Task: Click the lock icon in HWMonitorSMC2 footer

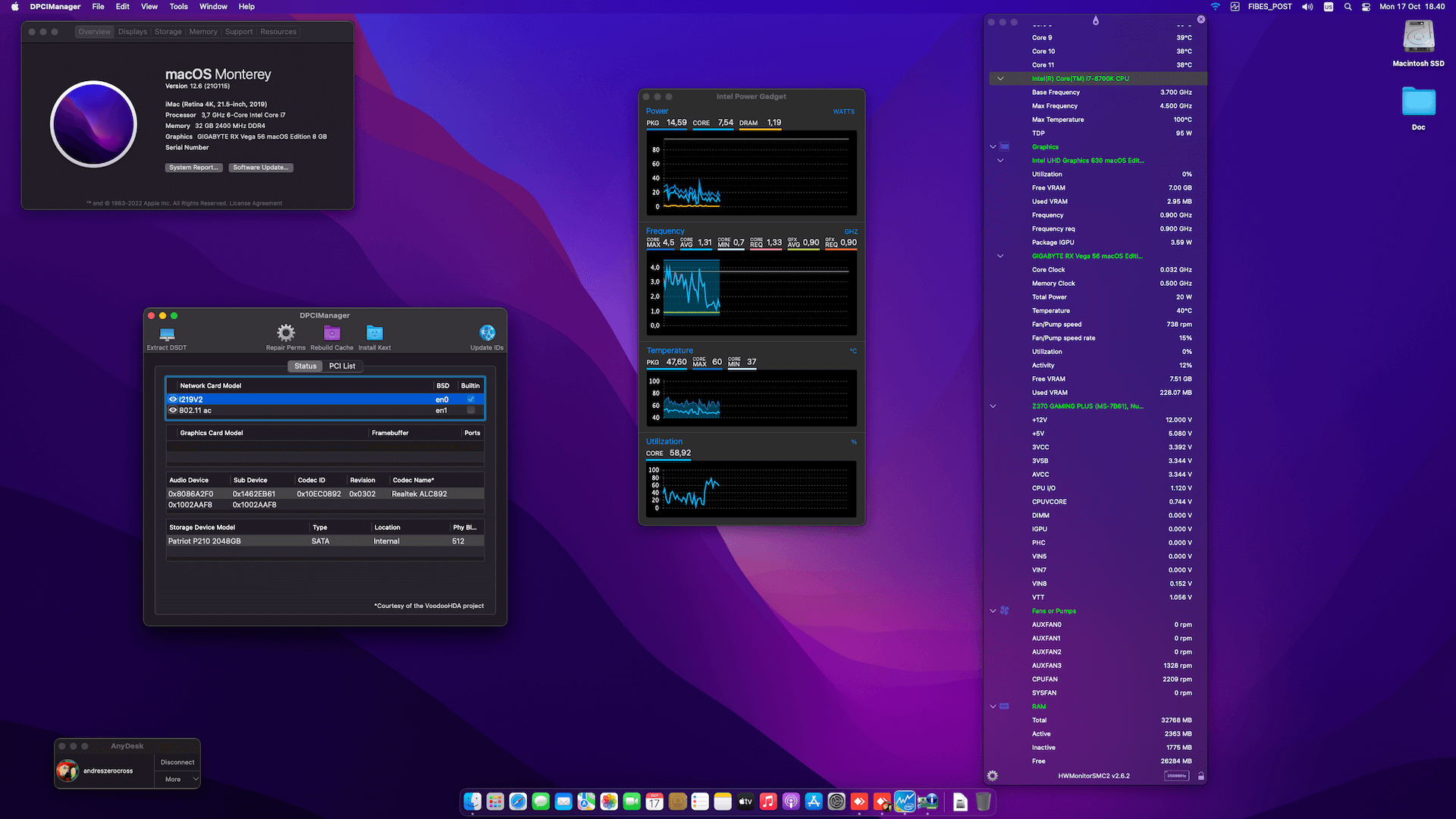Action: coord(1200,776)
